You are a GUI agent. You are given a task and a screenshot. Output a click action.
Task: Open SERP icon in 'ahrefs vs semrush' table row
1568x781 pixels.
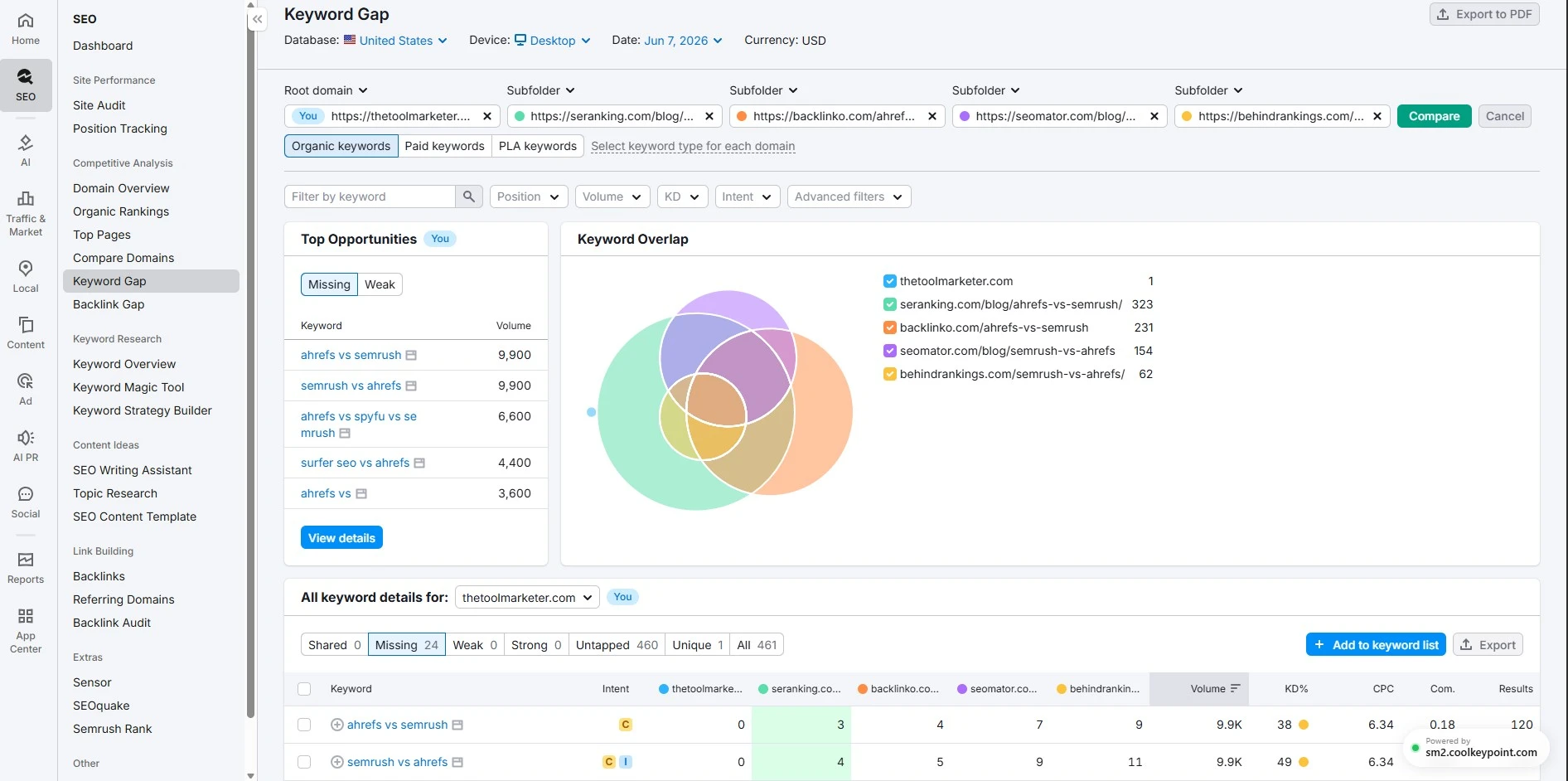click(457, 725)
